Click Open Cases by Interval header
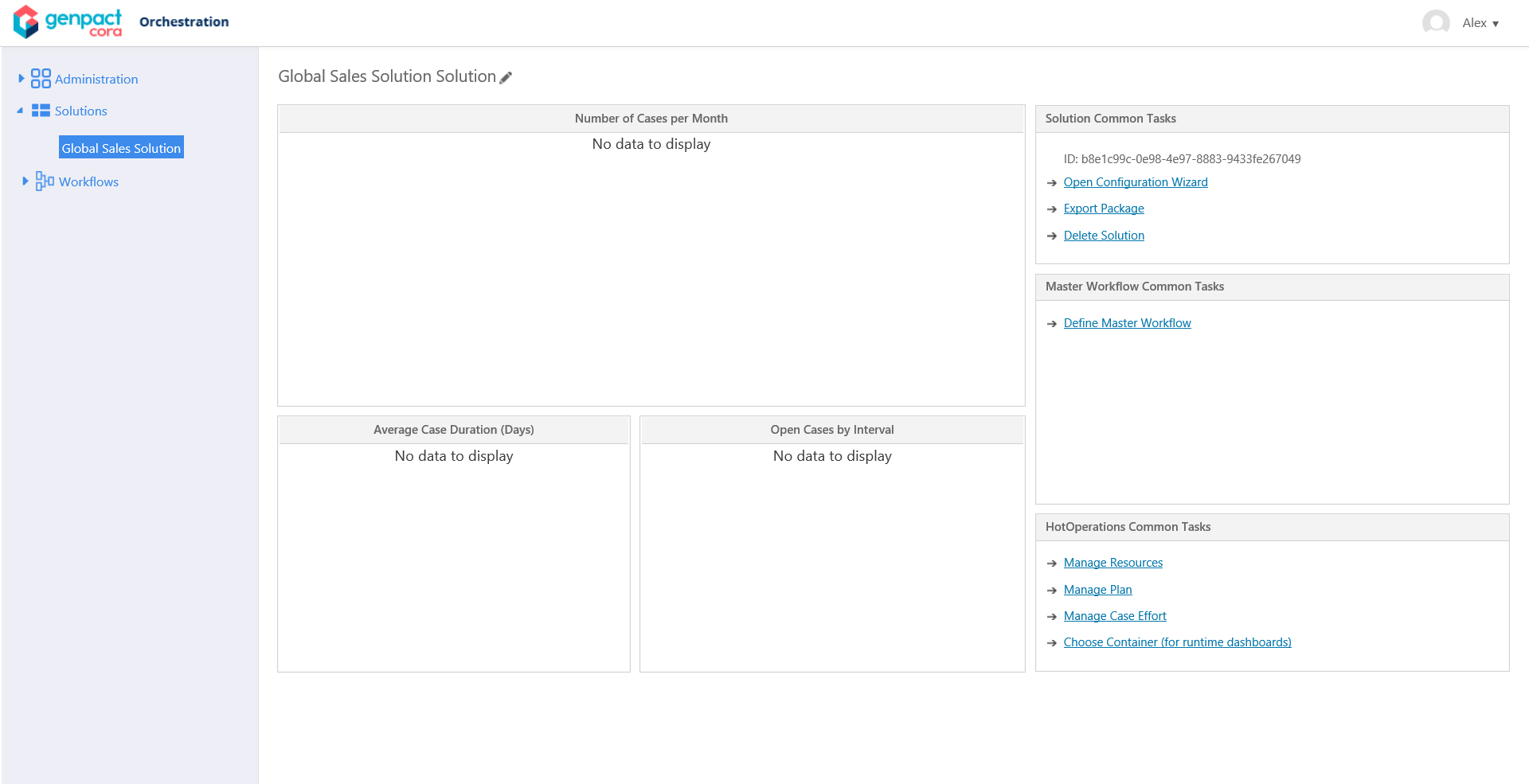1529x784 pixels. [x=832, y=430]
